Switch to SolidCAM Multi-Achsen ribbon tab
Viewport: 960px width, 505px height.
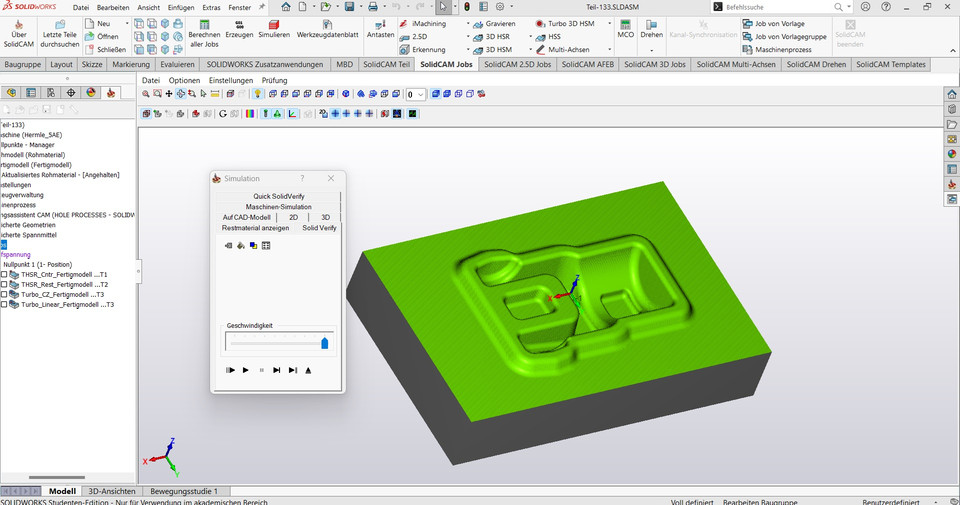pos(736,64)
